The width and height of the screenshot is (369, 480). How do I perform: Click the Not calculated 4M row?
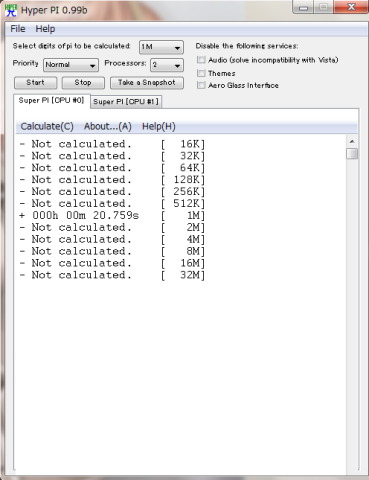pyautogui.click(x=112, y=239)
